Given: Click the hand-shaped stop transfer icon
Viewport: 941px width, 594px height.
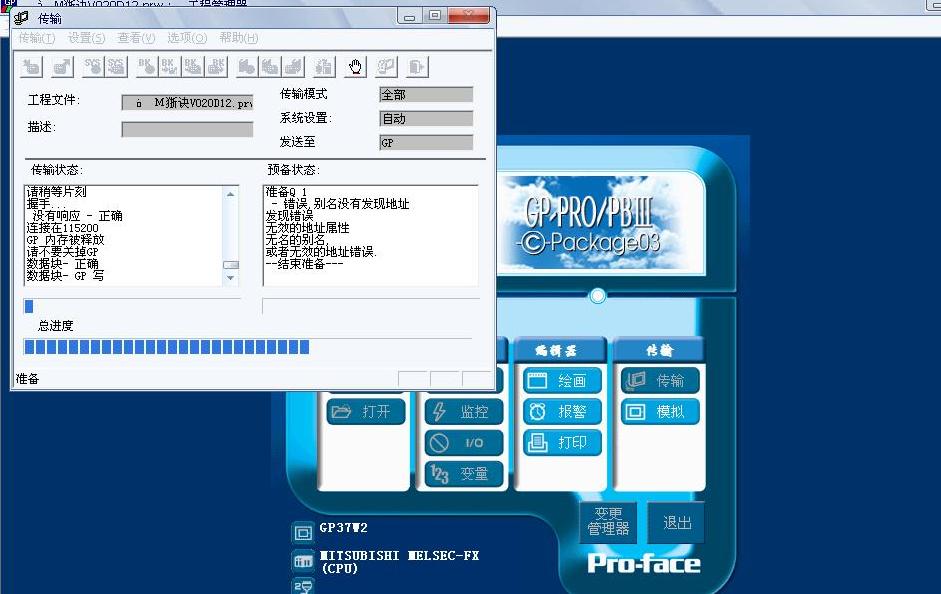Looking at the screenshot, I should click(x=355, y=67).
